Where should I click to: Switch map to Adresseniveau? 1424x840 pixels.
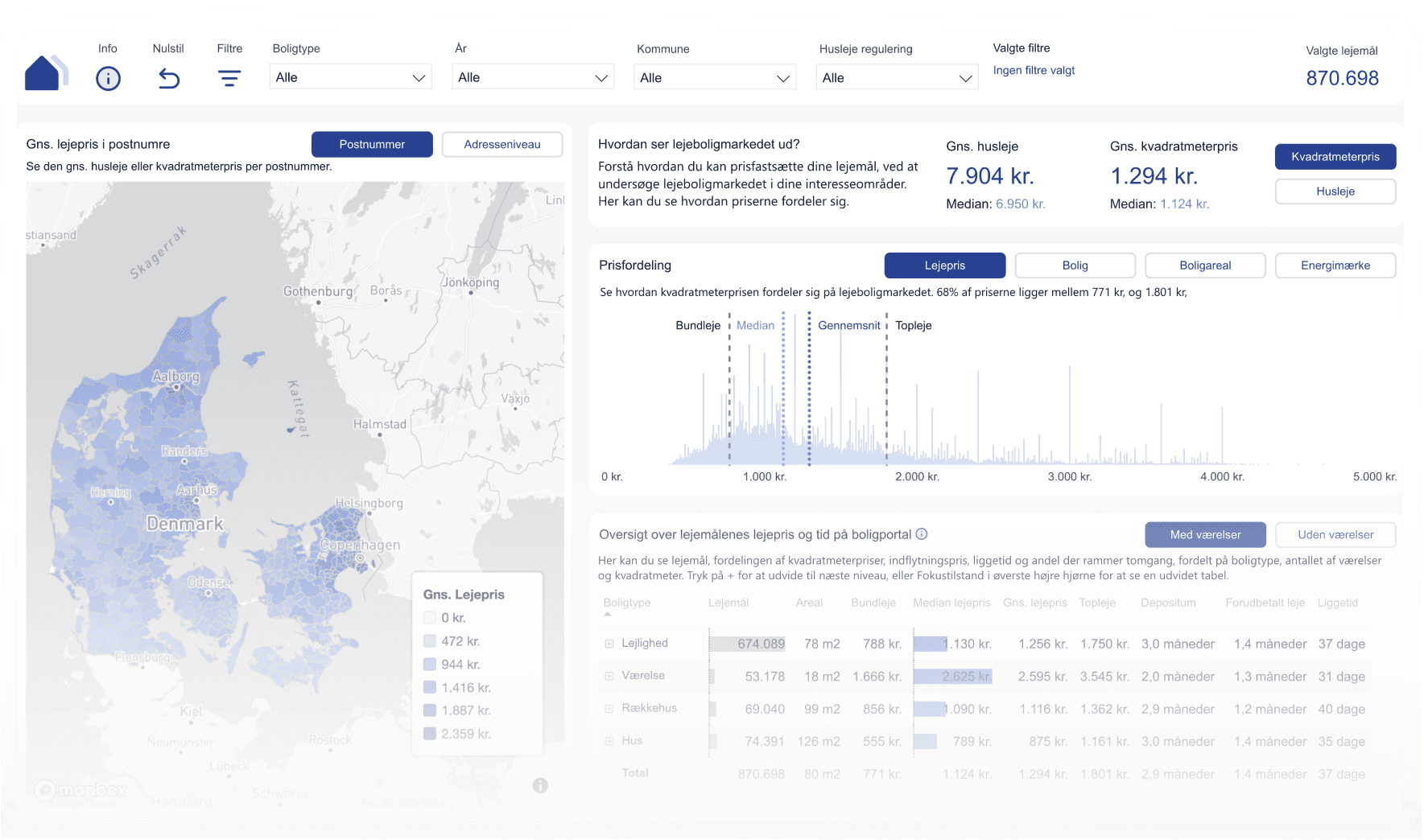(x=502, y=145)
